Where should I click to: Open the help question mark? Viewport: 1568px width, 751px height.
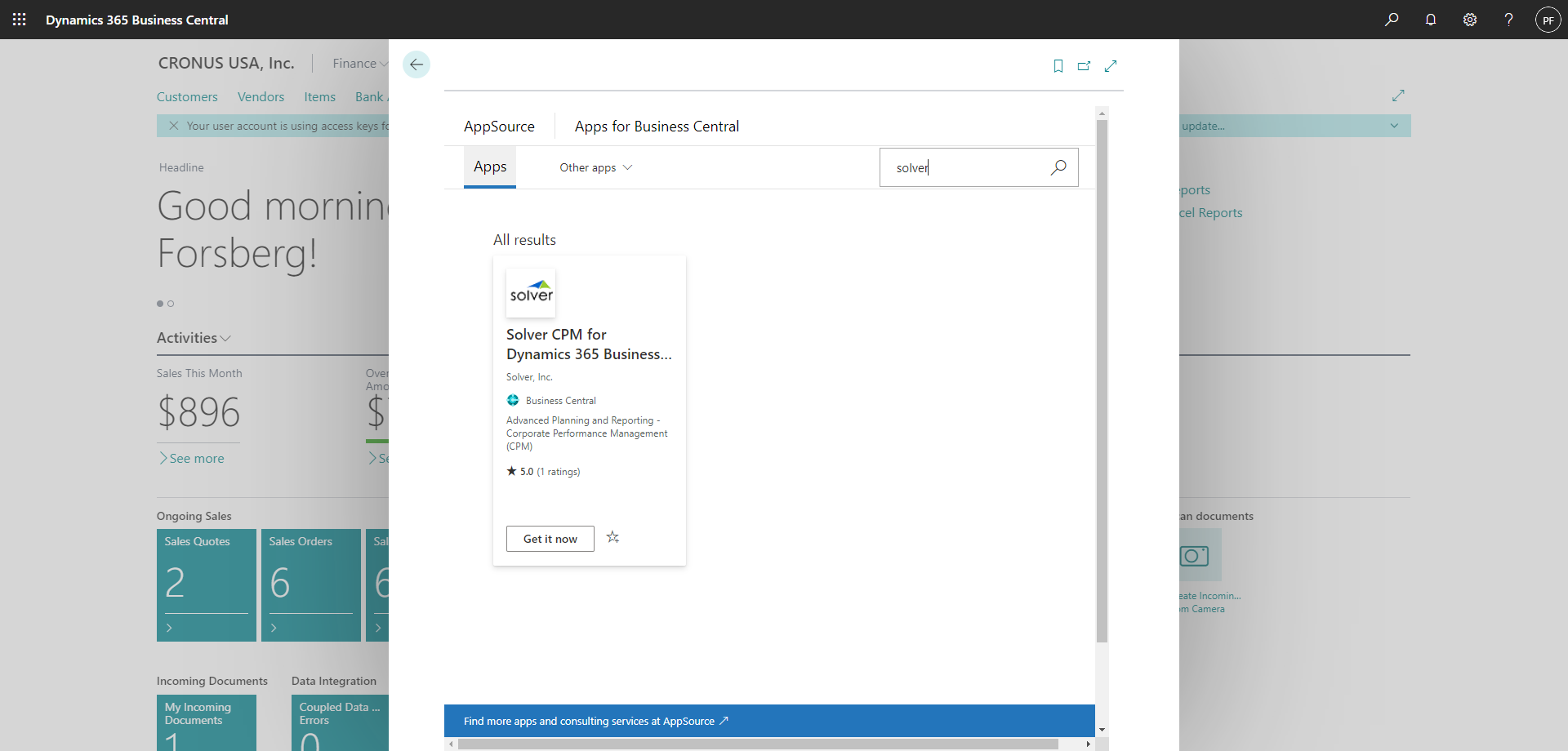coord(1508,20)
